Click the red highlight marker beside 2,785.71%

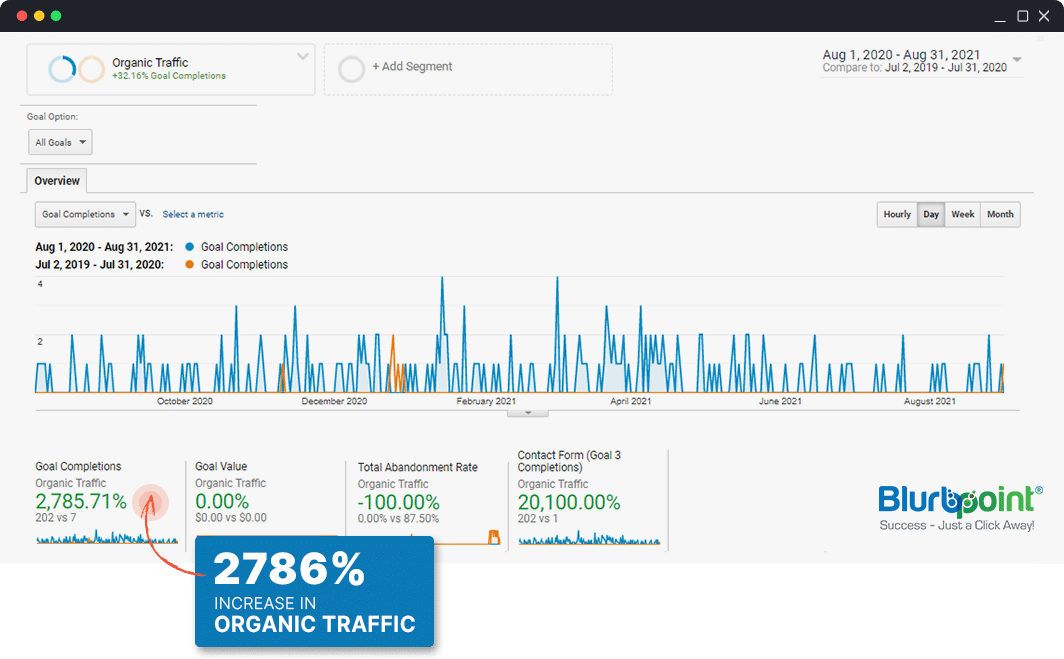tap(153, 503)
